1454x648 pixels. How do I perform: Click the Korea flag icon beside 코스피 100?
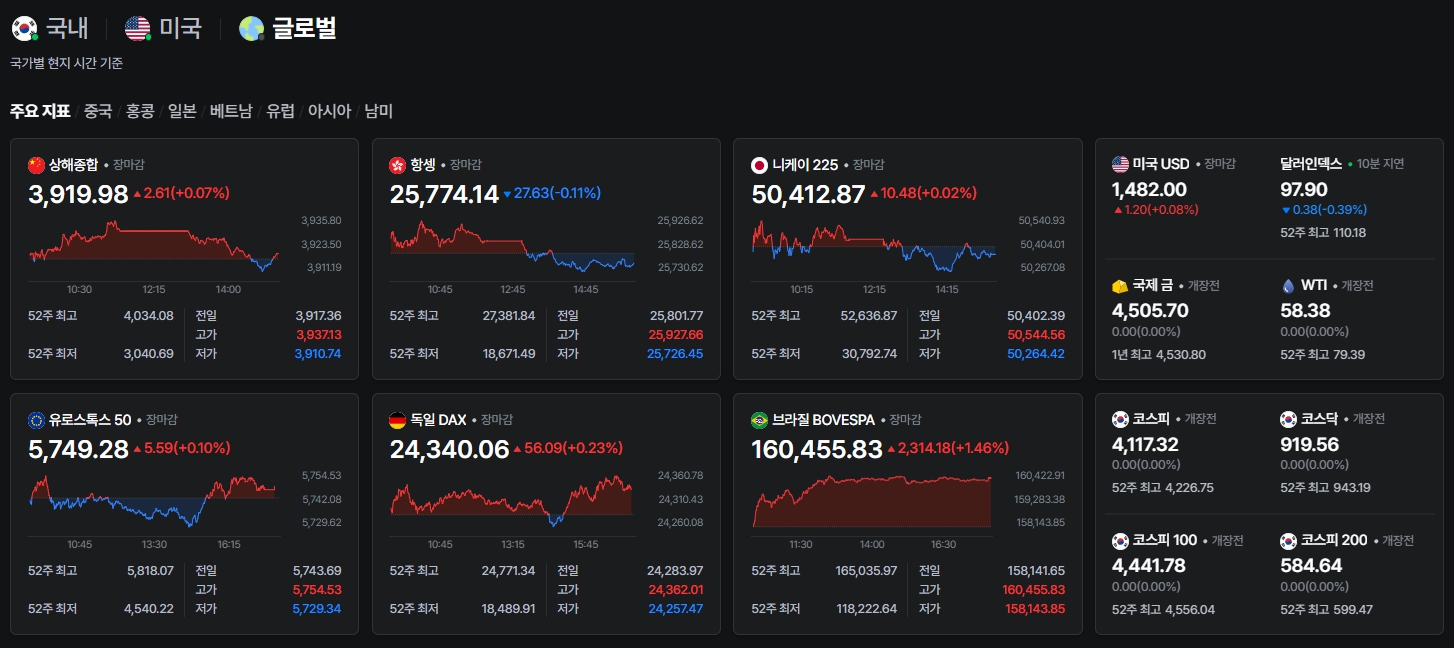coord(1120,541)
